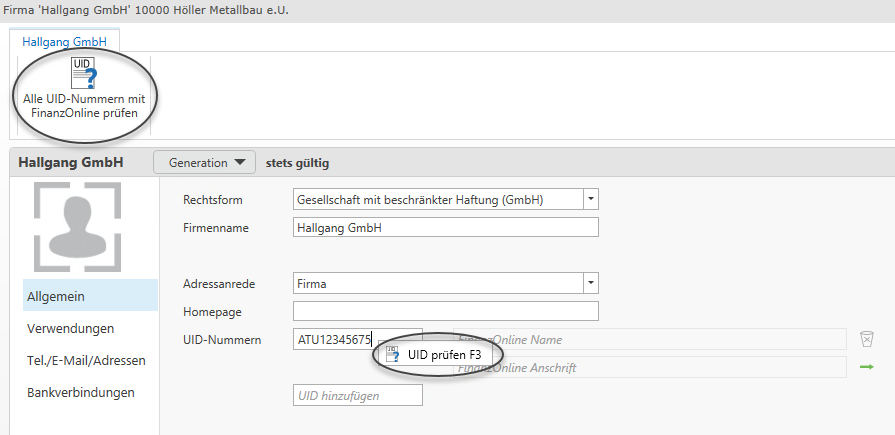Click the UID field containing ATU12345675
The width and height of the screenshot is (895, 435).
[x=333, y=340]
